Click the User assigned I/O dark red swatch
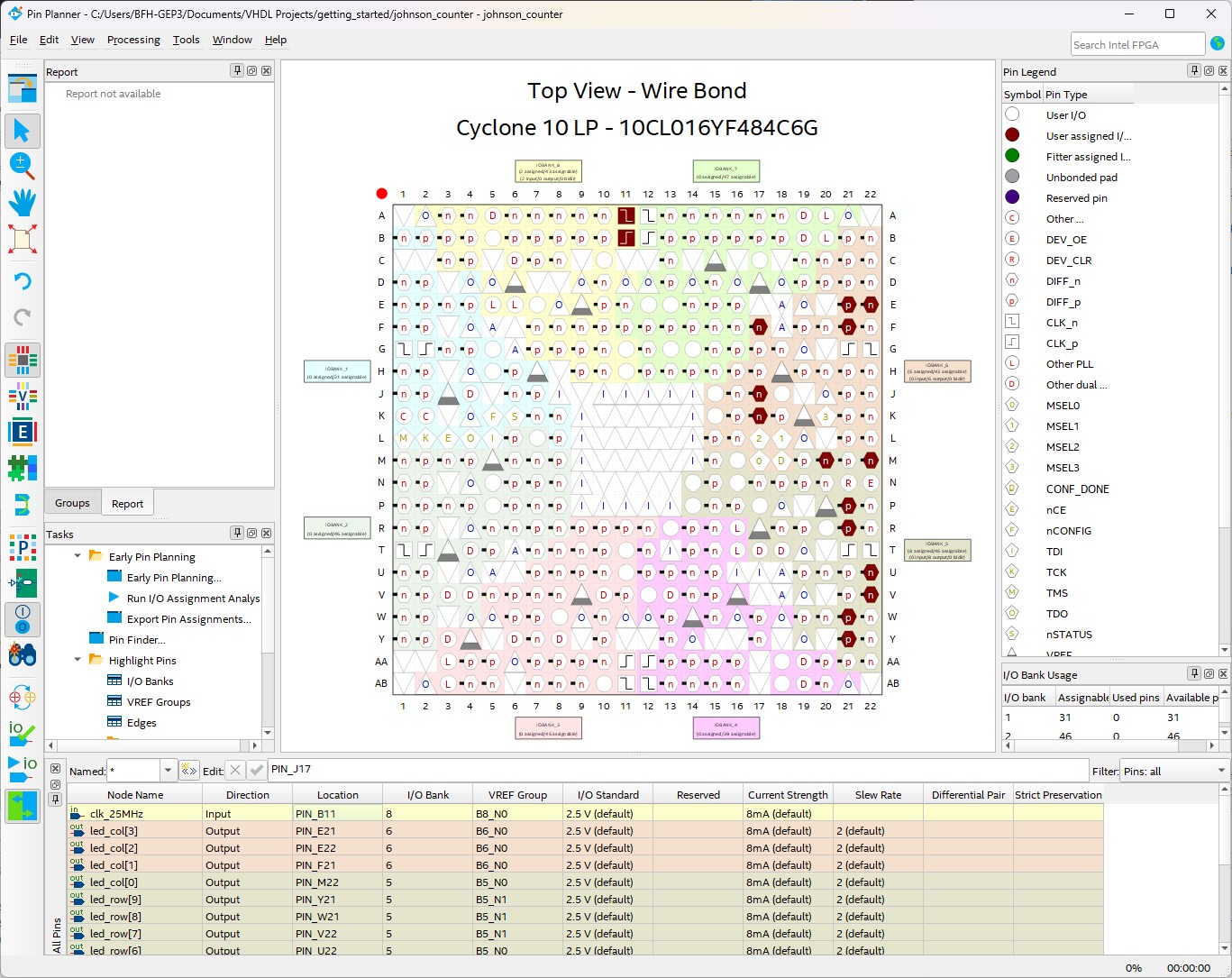1232x978 pixels. 1012,135
